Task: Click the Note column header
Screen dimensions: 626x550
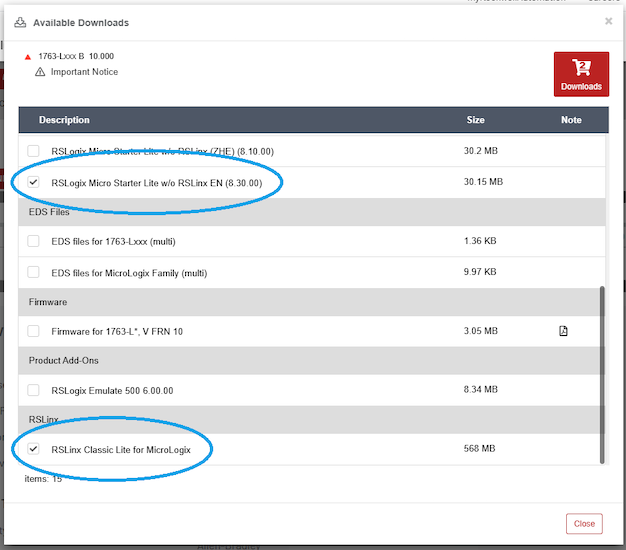Action: 571,120
